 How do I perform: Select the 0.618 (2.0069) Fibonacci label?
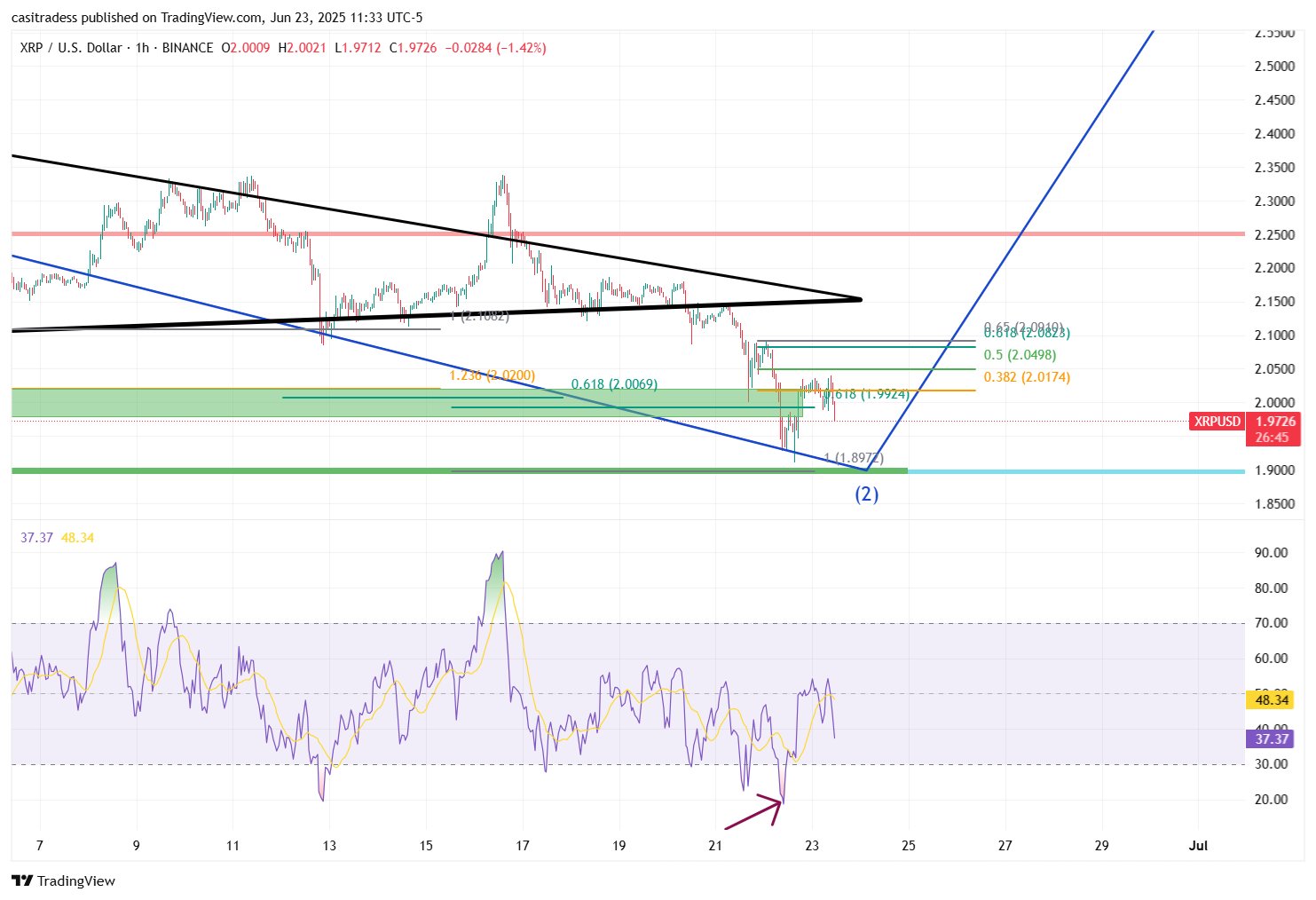click(614, 384)
